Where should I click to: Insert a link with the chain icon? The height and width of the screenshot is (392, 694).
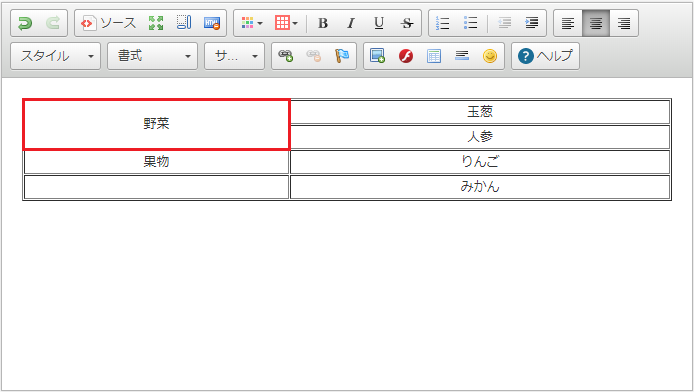(x=285, y=56)
